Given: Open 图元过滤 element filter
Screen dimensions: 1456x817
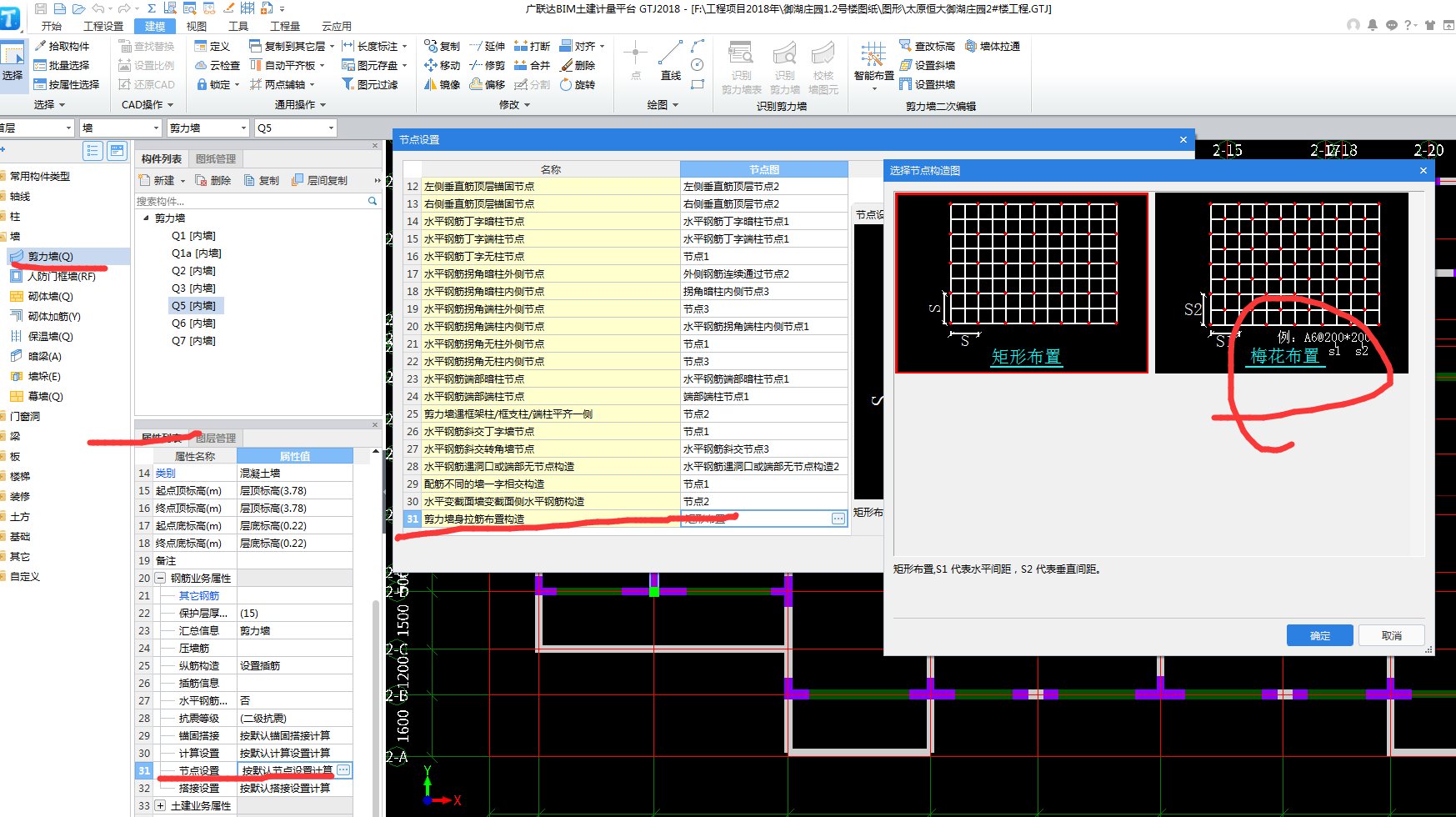Looking at the screenshot, I should [x=370, y=84].
